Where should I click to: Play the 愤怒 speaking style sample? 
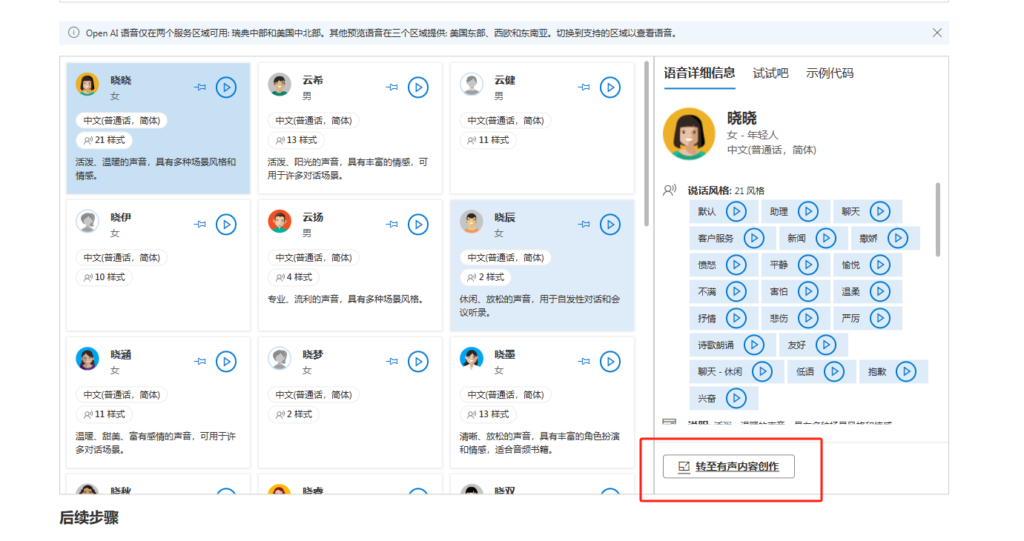coord(736,265)
